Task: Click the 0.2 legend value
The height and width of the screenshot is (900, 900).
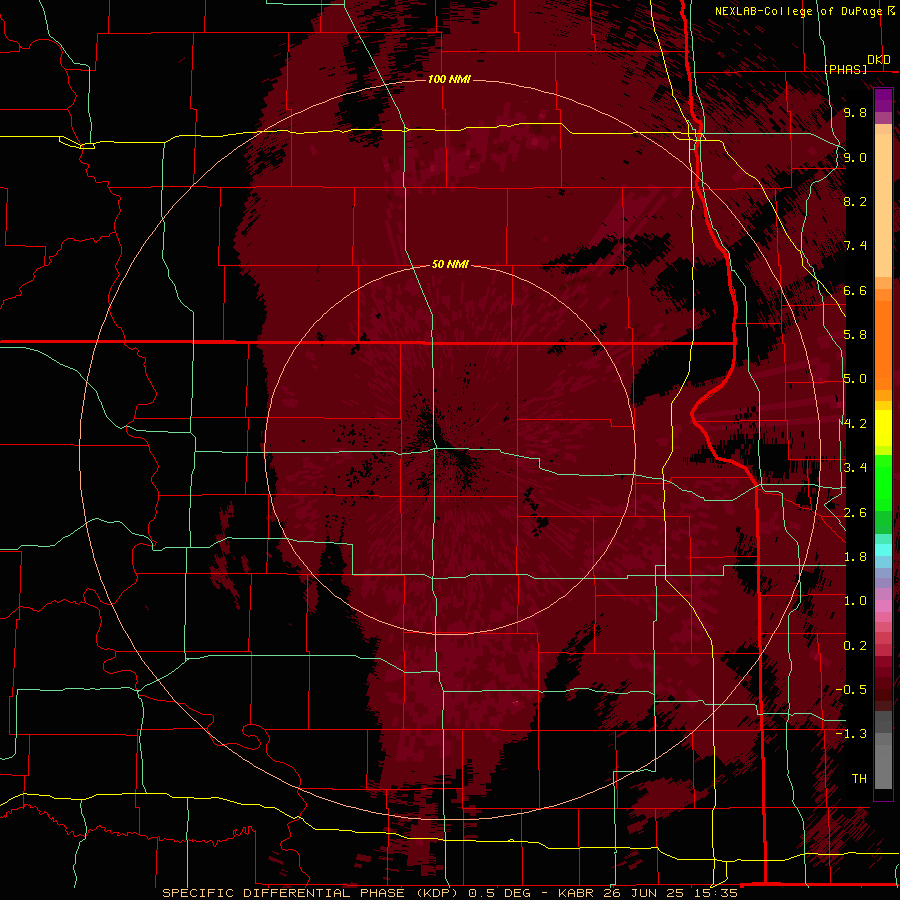Action: pos(855,646)
